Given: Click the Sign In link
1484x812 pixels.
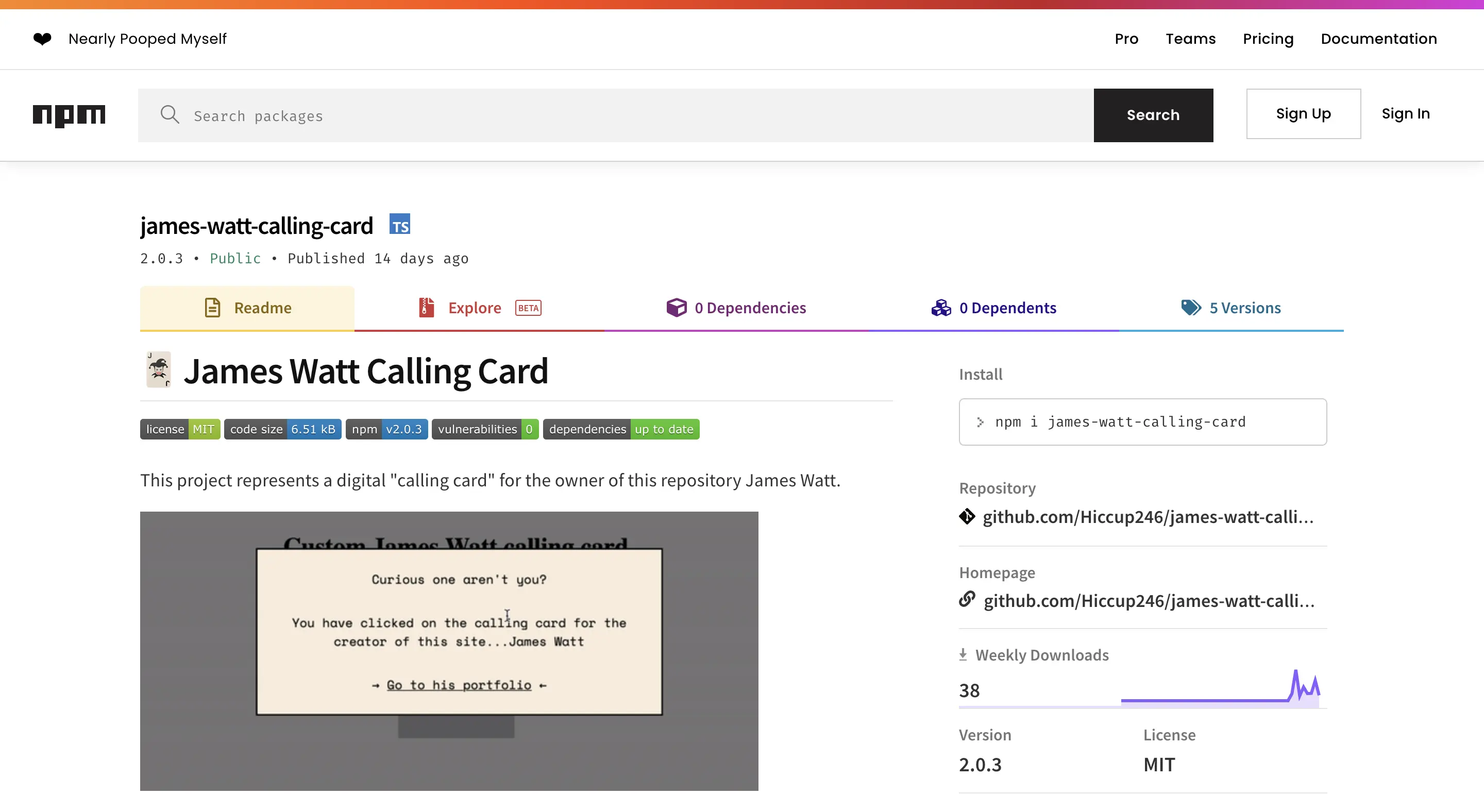Looking at the screenshot, I should coord(1406,113).
